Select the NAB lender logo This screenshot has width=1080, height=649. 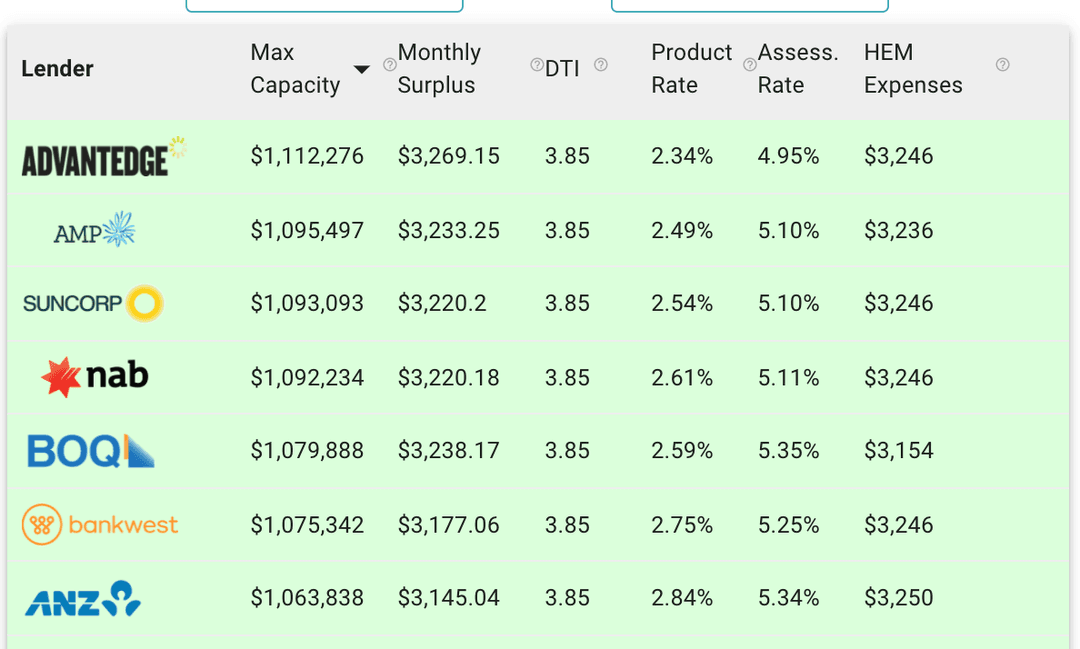94,377
